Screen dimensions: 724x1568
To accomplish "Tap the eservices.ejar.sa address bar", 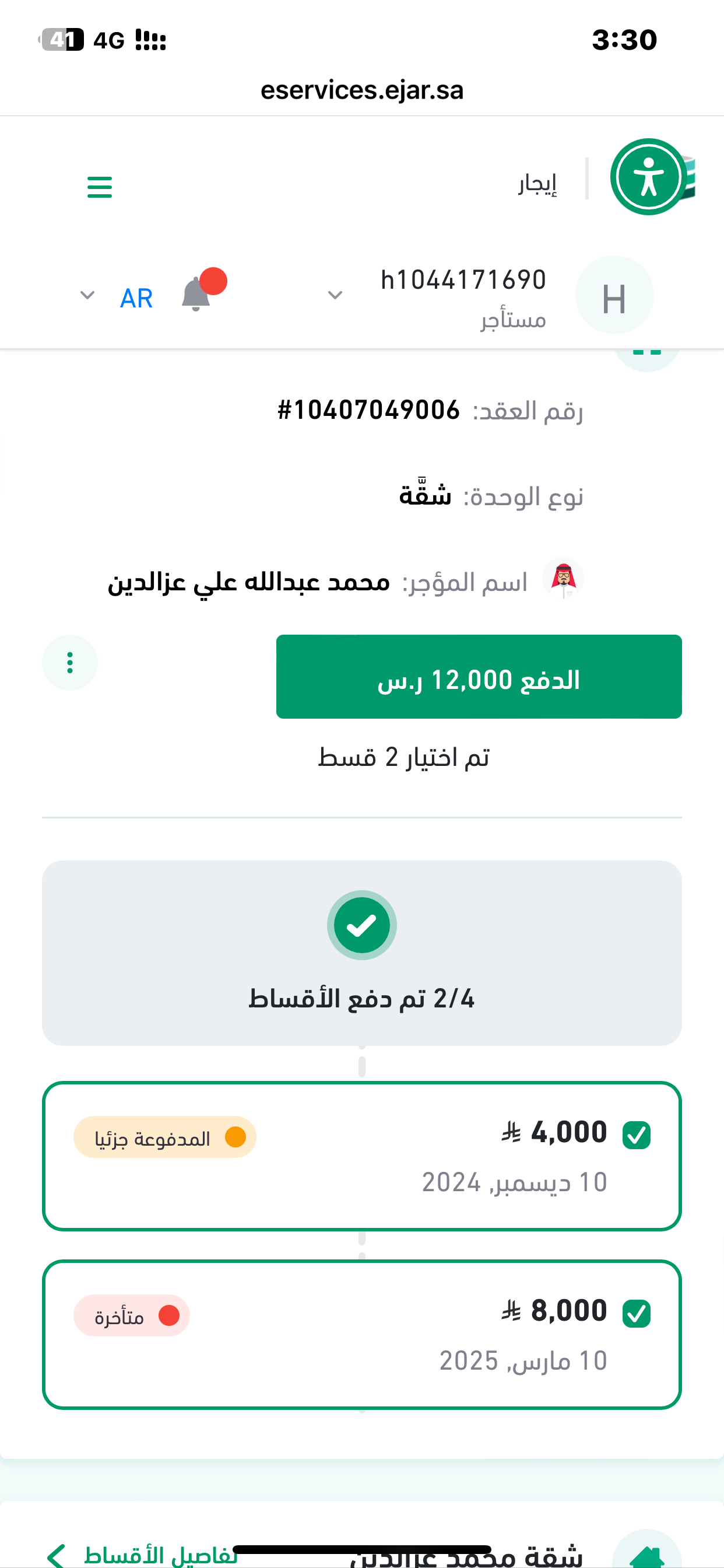I will coord(362,90).
